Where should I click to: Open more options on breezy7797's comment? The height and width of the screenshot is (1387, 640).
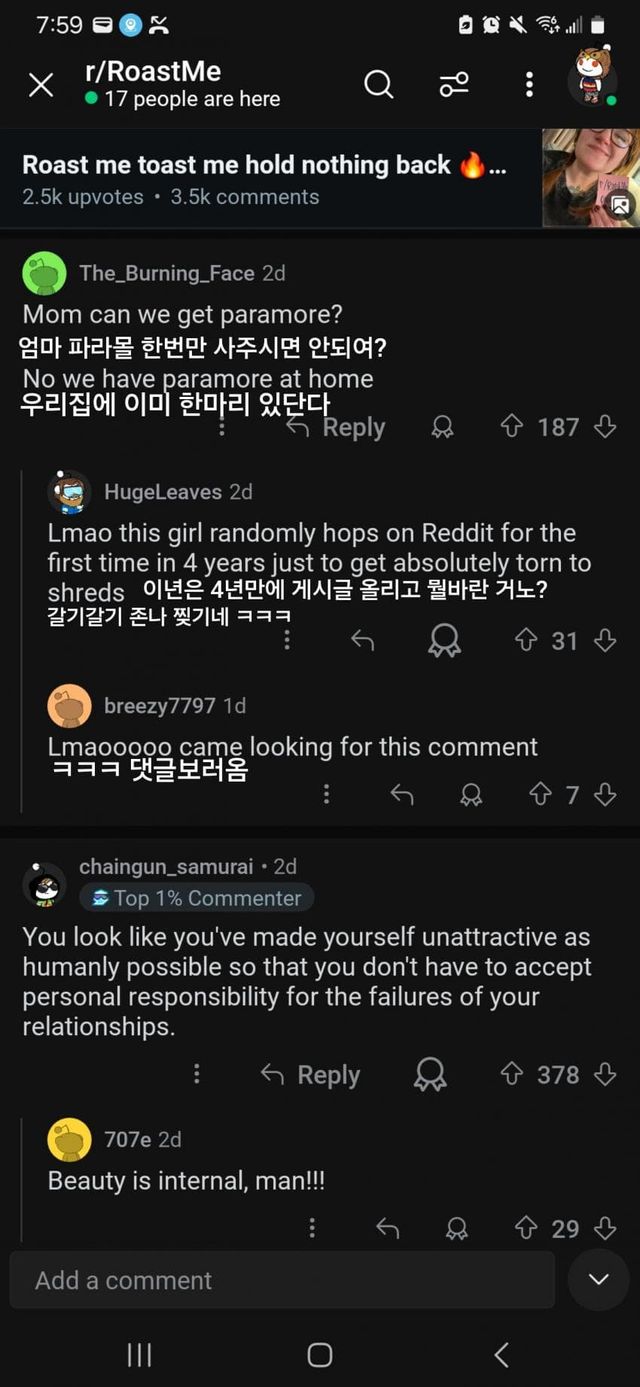tap(326, 794)
